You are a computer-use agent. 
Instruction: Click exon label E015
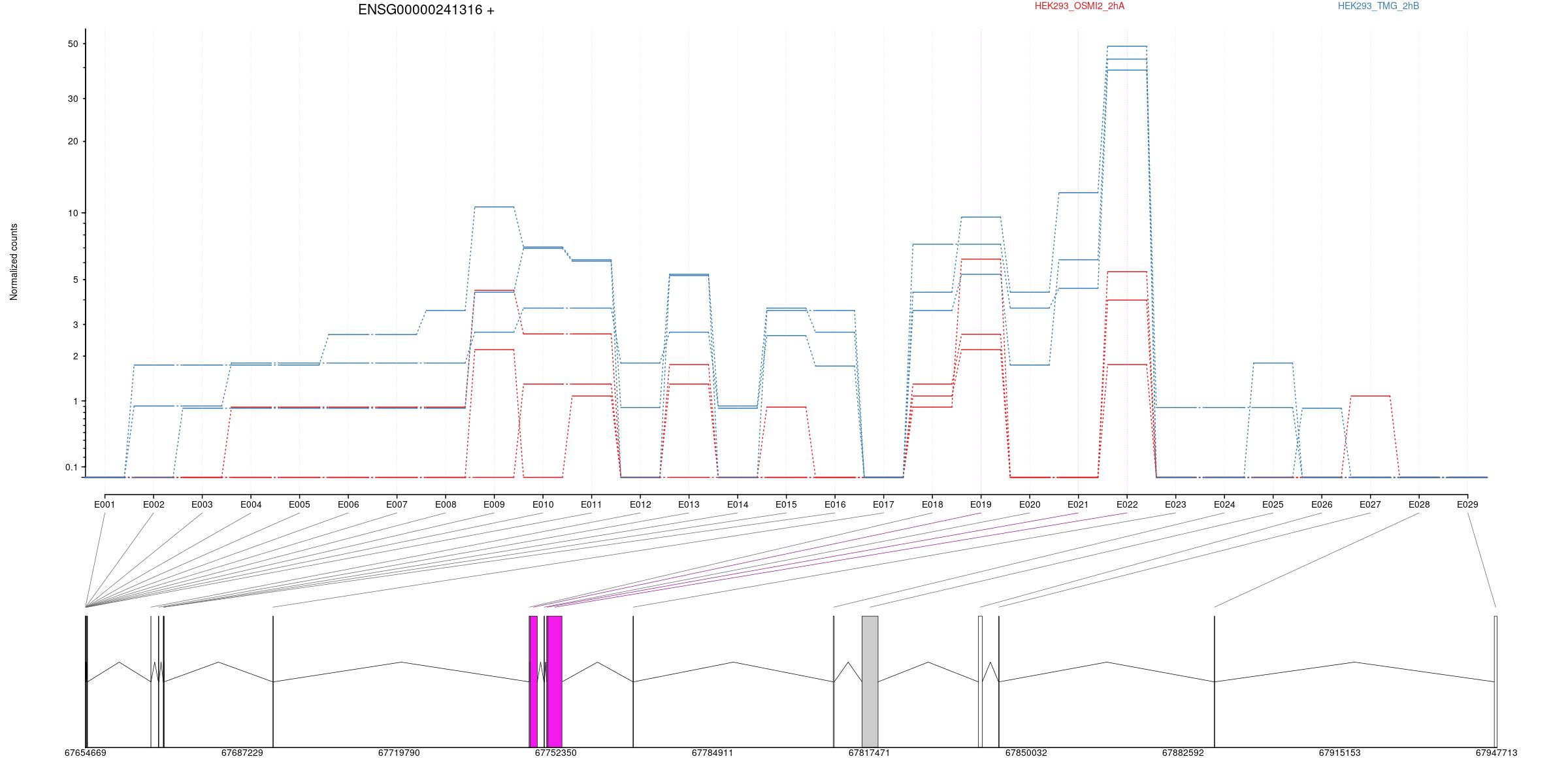pos(786,504)
